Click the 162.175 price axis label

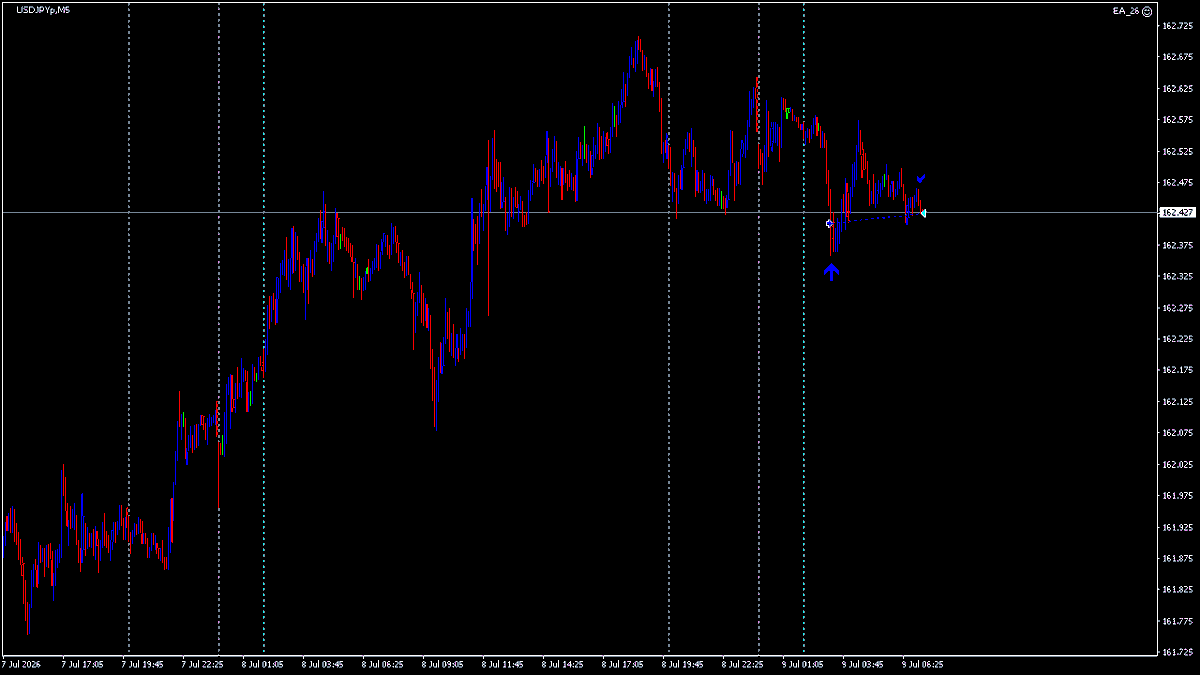[1177, 370]
